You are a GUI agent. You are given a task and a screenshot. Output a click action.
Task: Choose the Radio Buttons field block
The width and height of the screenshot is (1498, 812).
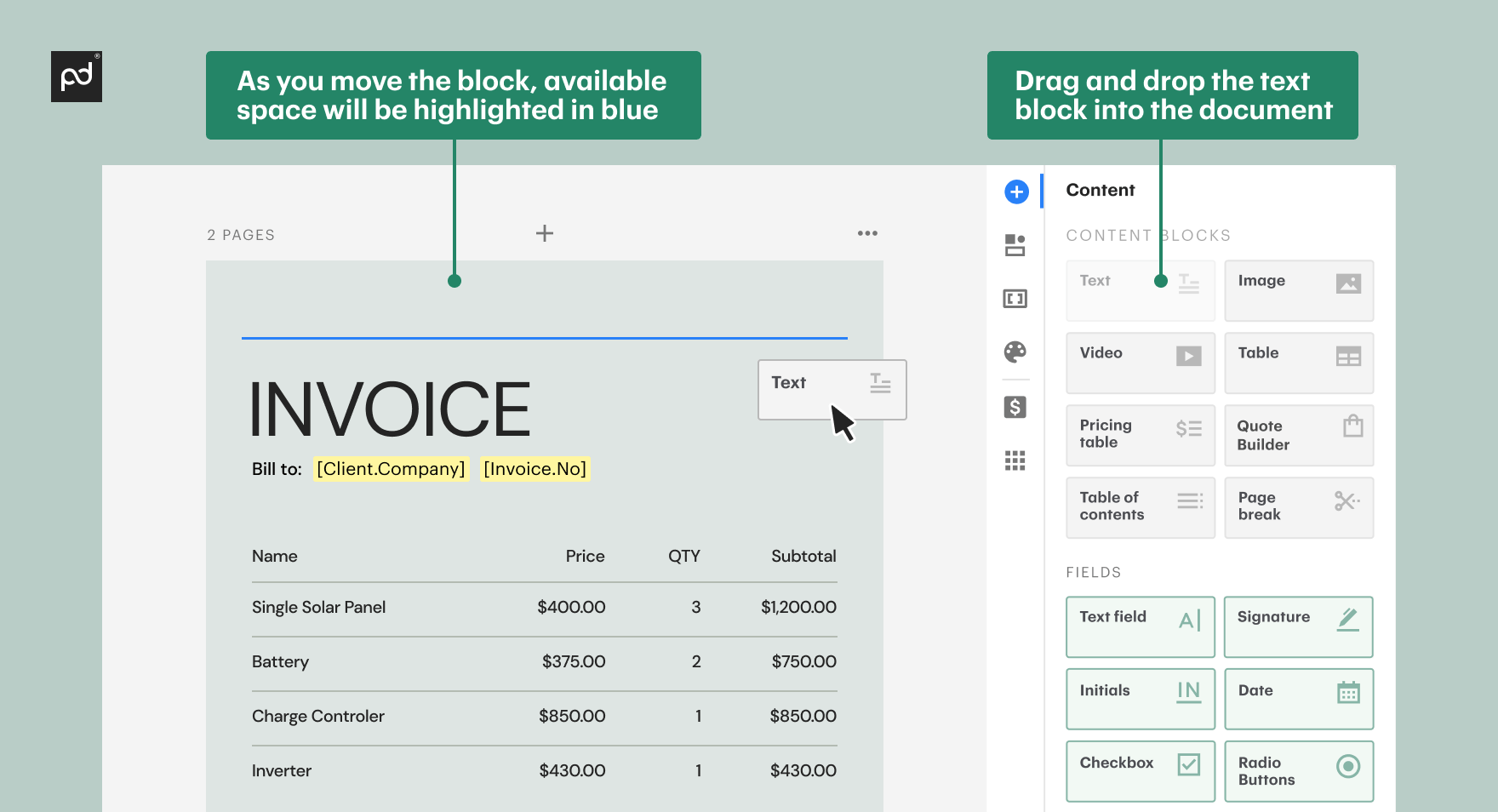point(1299,771)
